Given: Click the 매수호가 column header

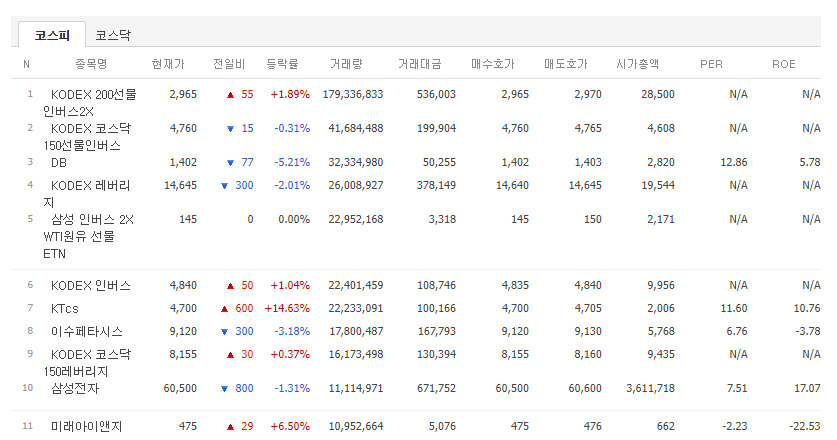Looking at the screenshot, I should pos(492,64).
